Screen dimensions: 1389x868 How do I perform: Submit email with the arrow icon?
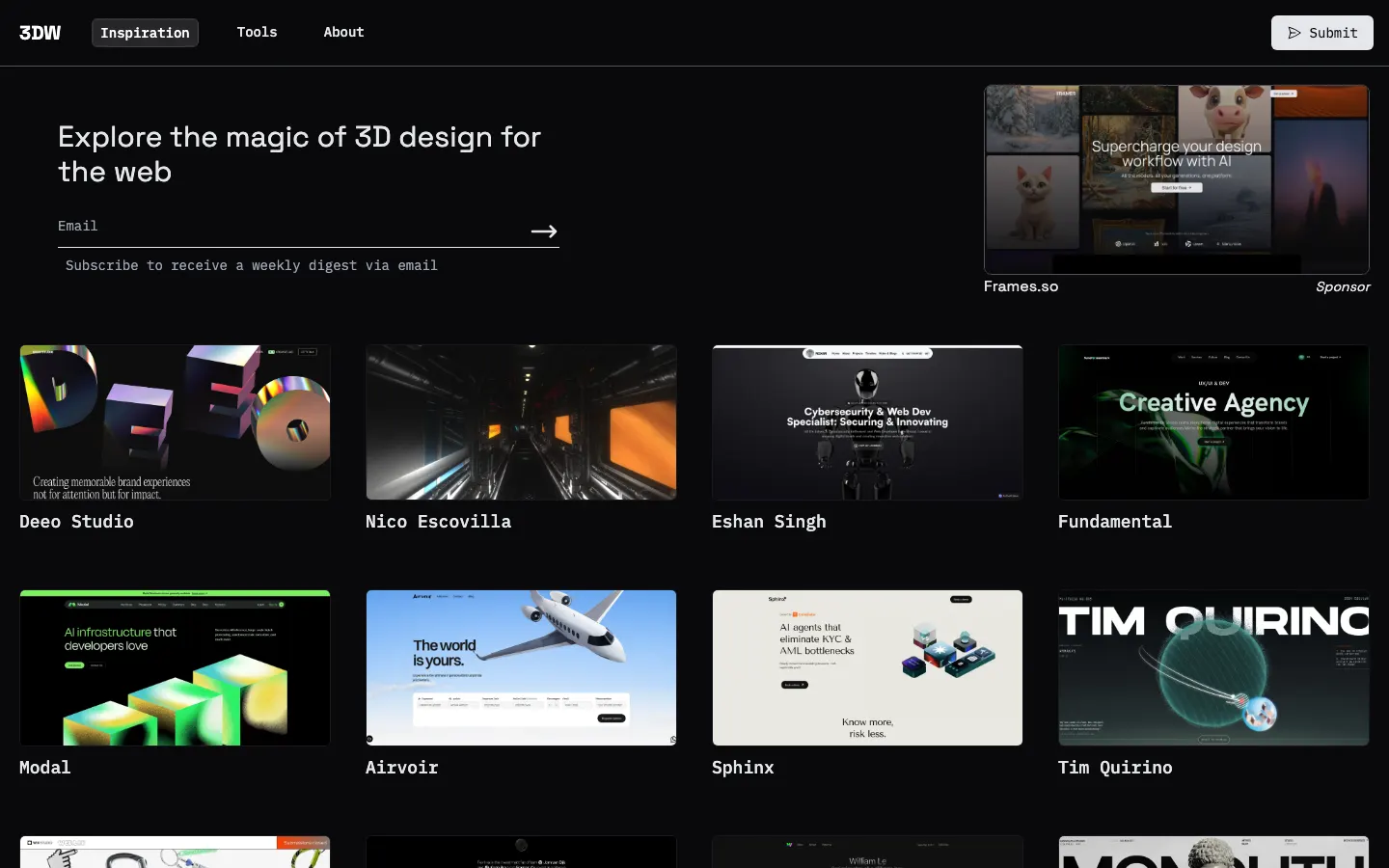point(544,231)
